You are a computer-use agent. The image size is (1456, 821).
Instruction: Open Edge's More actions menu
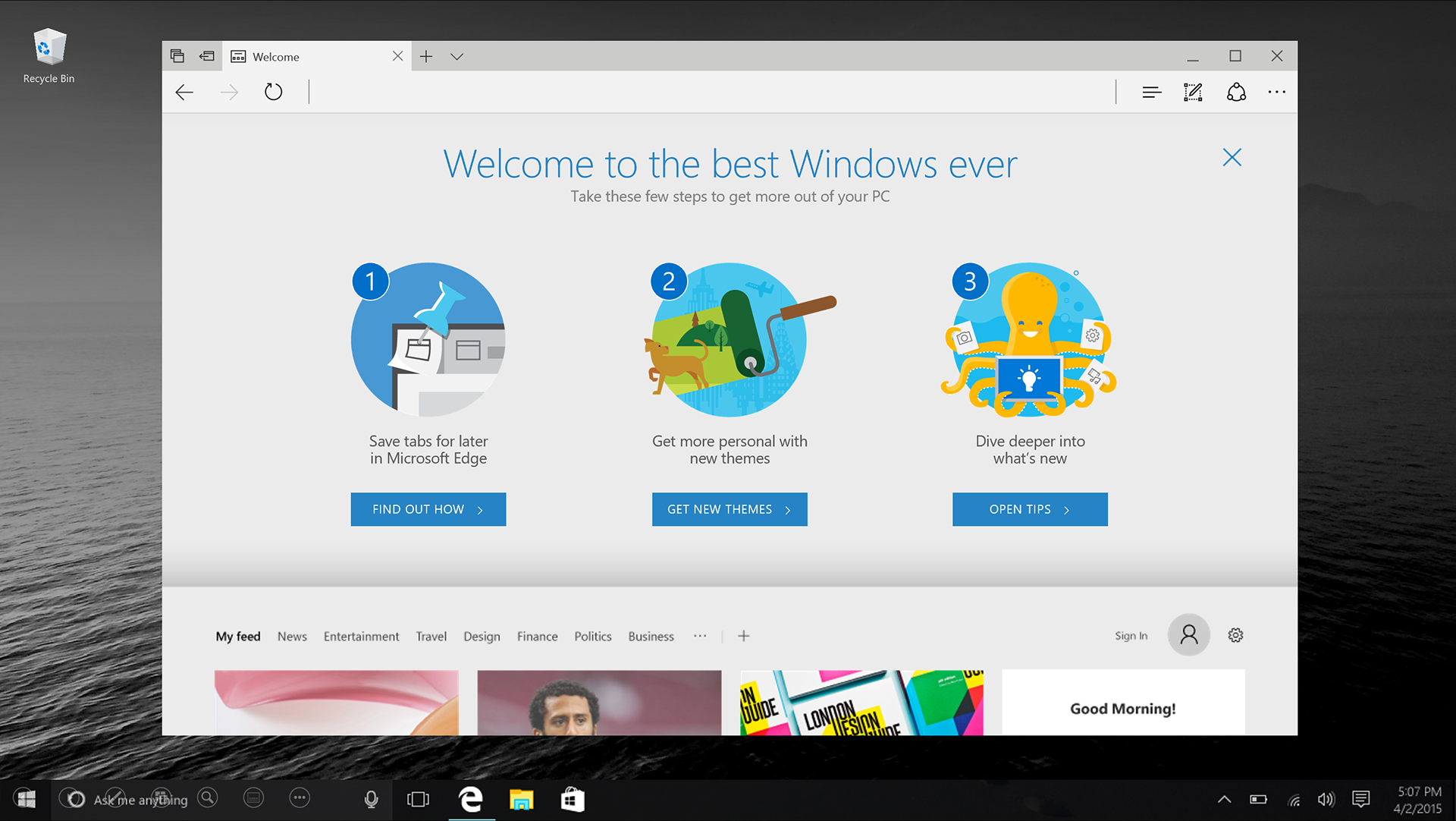(1277, 93)
